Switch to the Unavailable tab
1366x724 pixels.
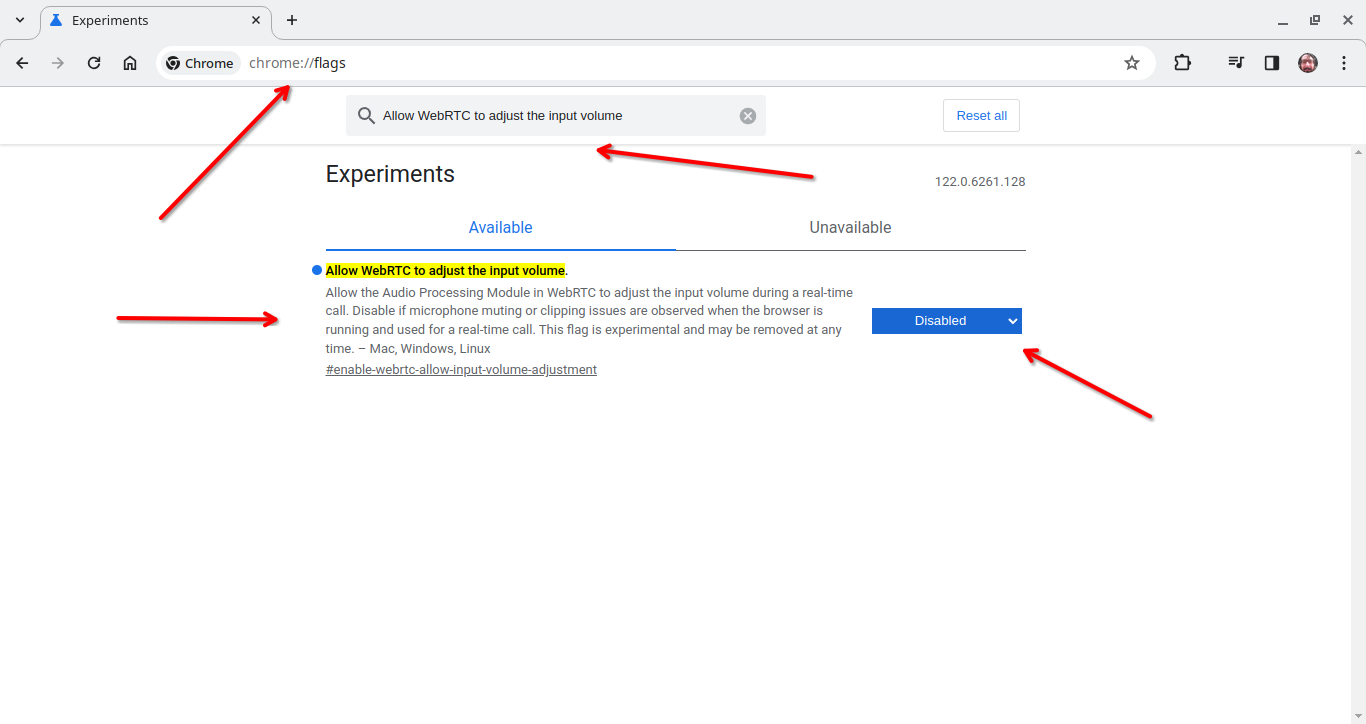coord(850,228)
